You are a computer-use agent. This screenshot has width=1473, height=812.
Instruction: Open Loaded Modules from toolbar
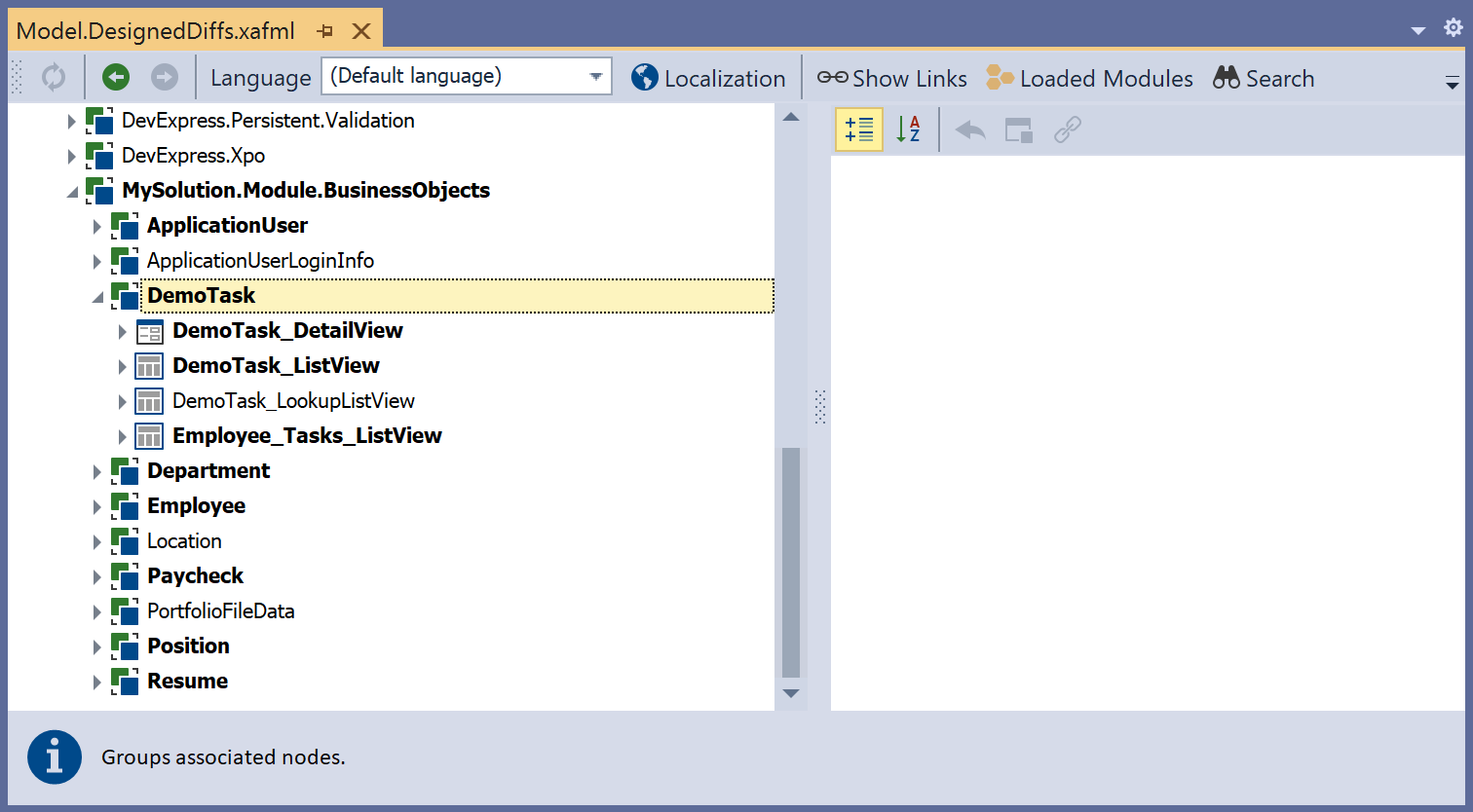tap(1089, 78)
